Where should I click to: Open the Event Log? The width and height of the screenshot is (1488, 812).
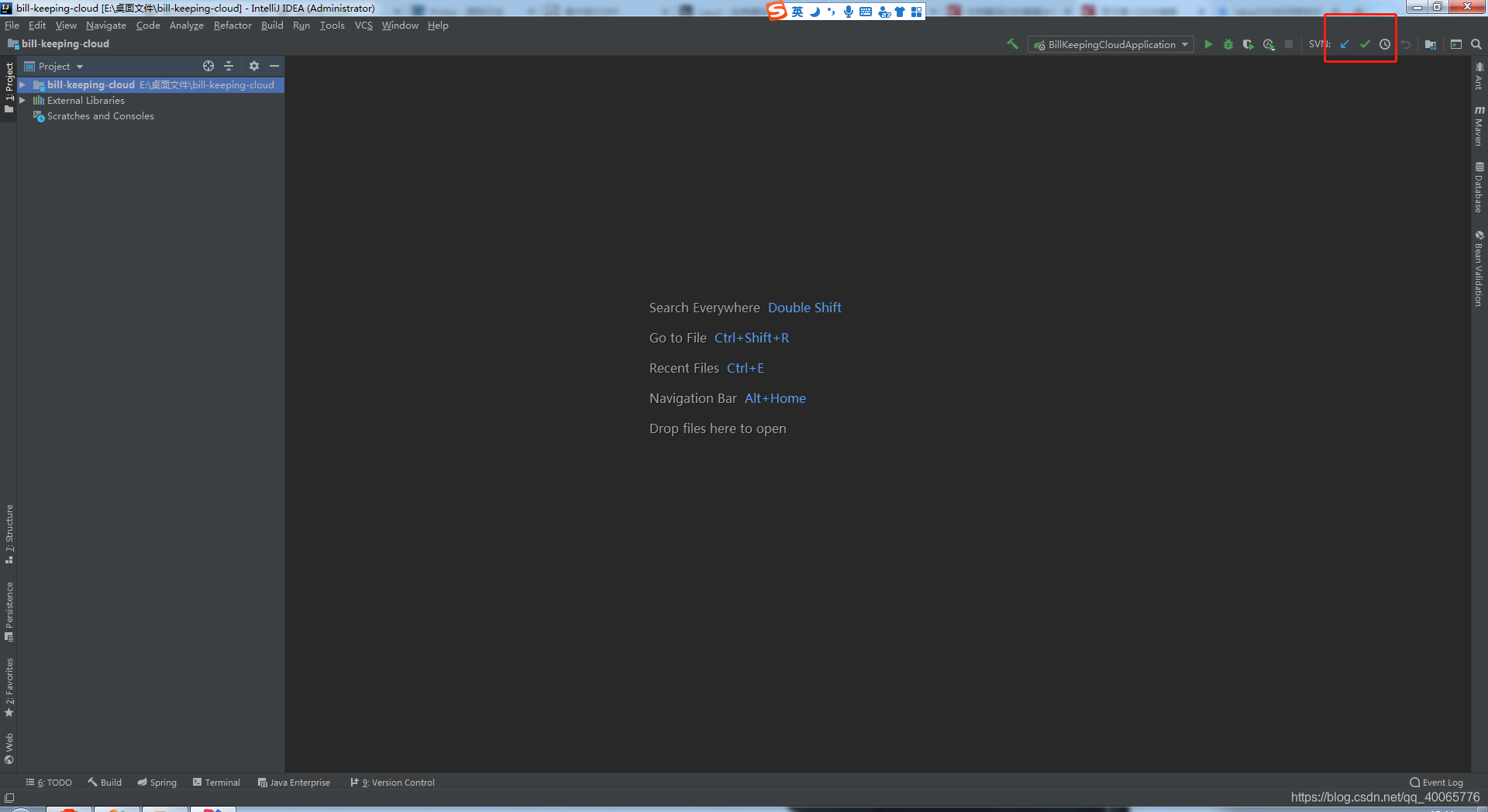point(1436,783)
